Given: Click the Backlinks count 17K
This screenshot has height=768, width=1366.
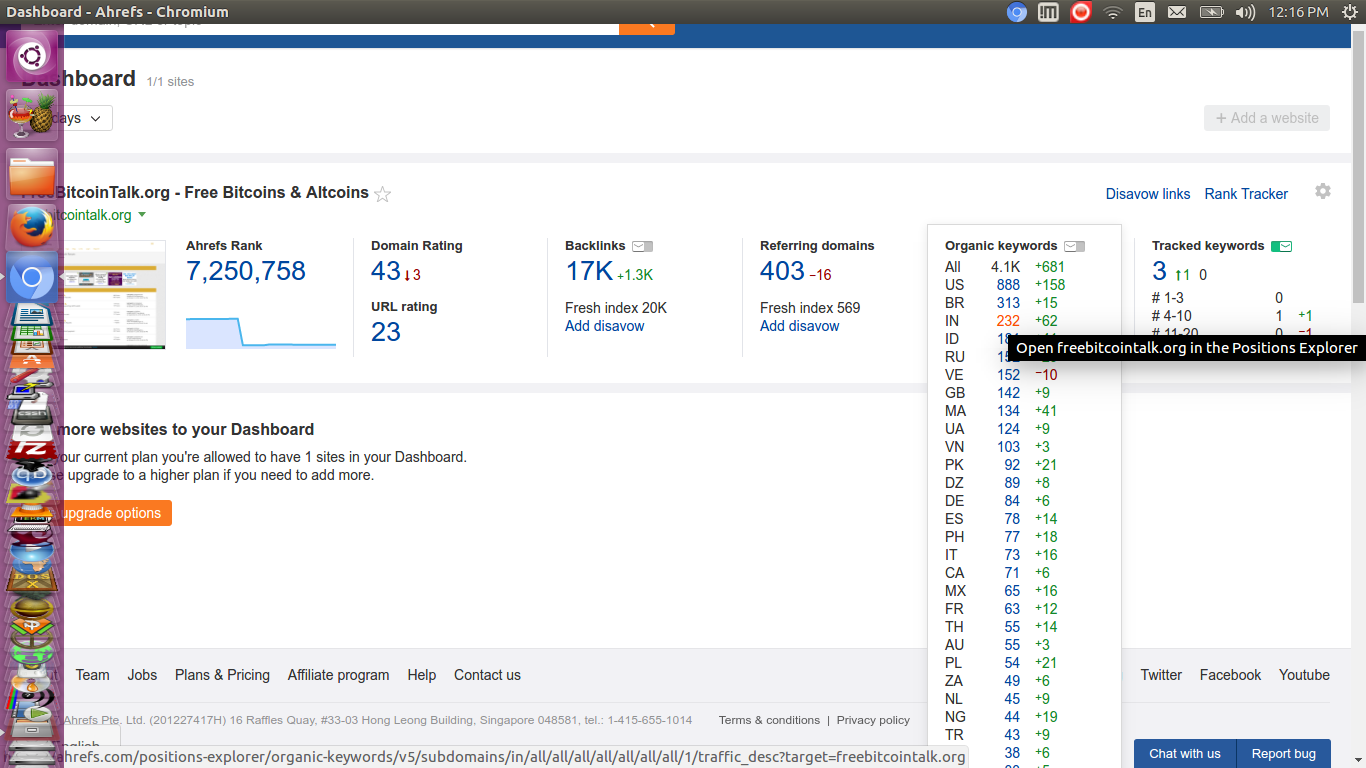Looking at the screenshot, I should click(x=589, y=271).
